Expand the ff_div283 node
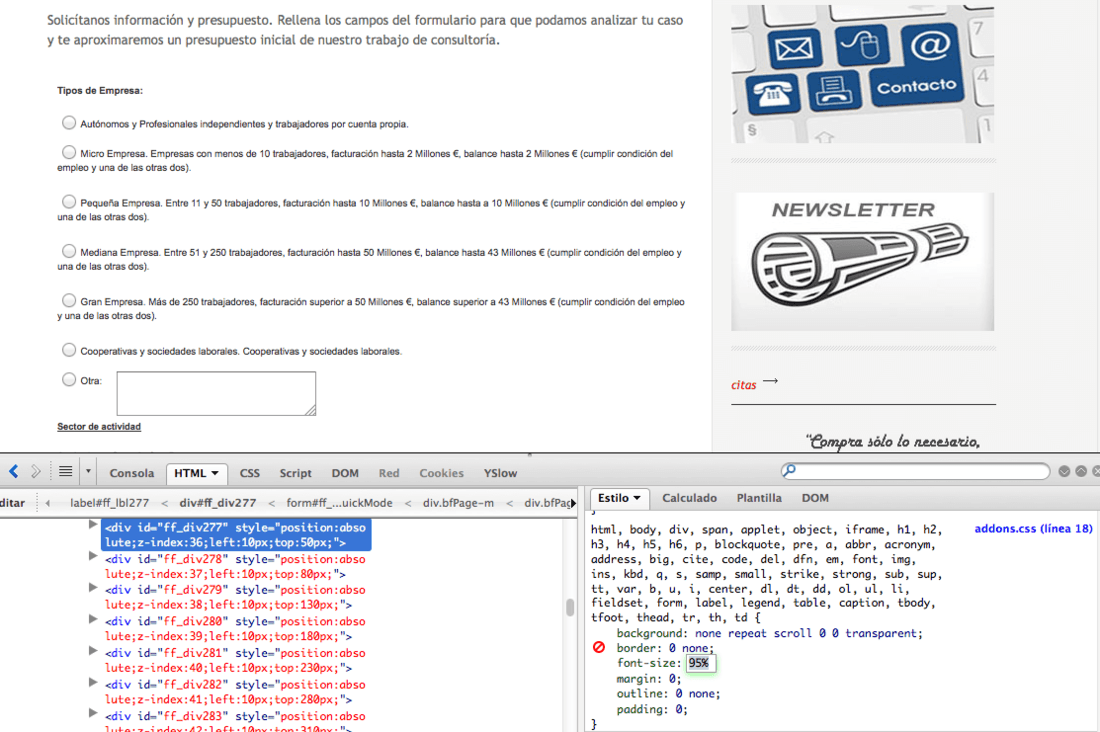1100x732 pixels. (93, 713)
